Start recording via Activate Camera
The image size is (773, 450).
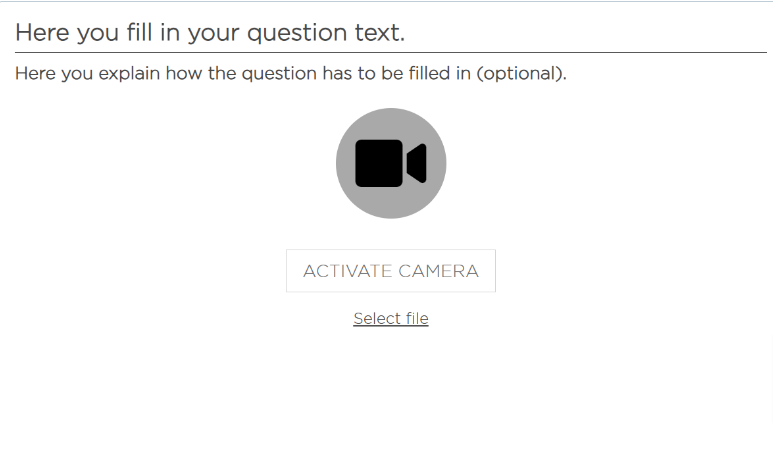click(x=391, y=271)
